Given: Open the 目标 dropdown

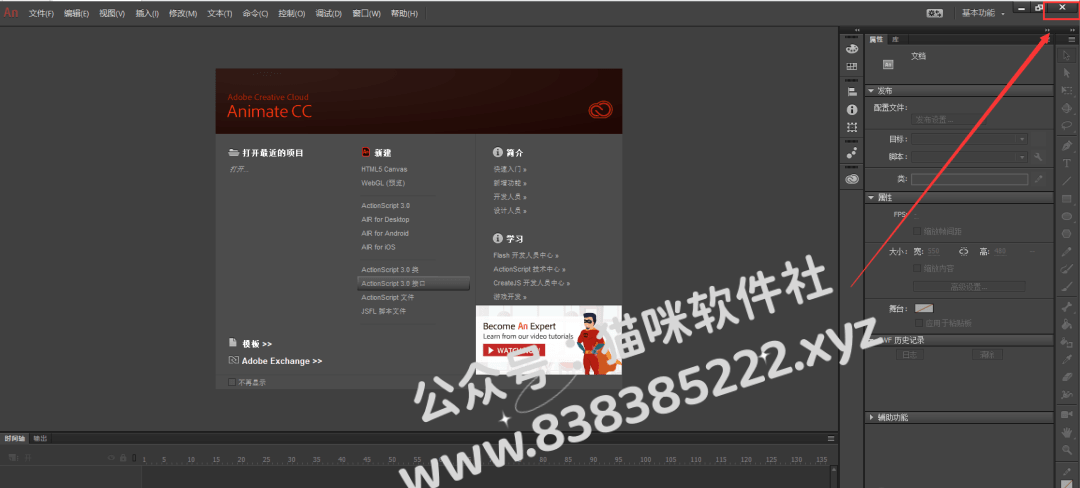Looking at the screenshot, I should (x=970, y=139).
